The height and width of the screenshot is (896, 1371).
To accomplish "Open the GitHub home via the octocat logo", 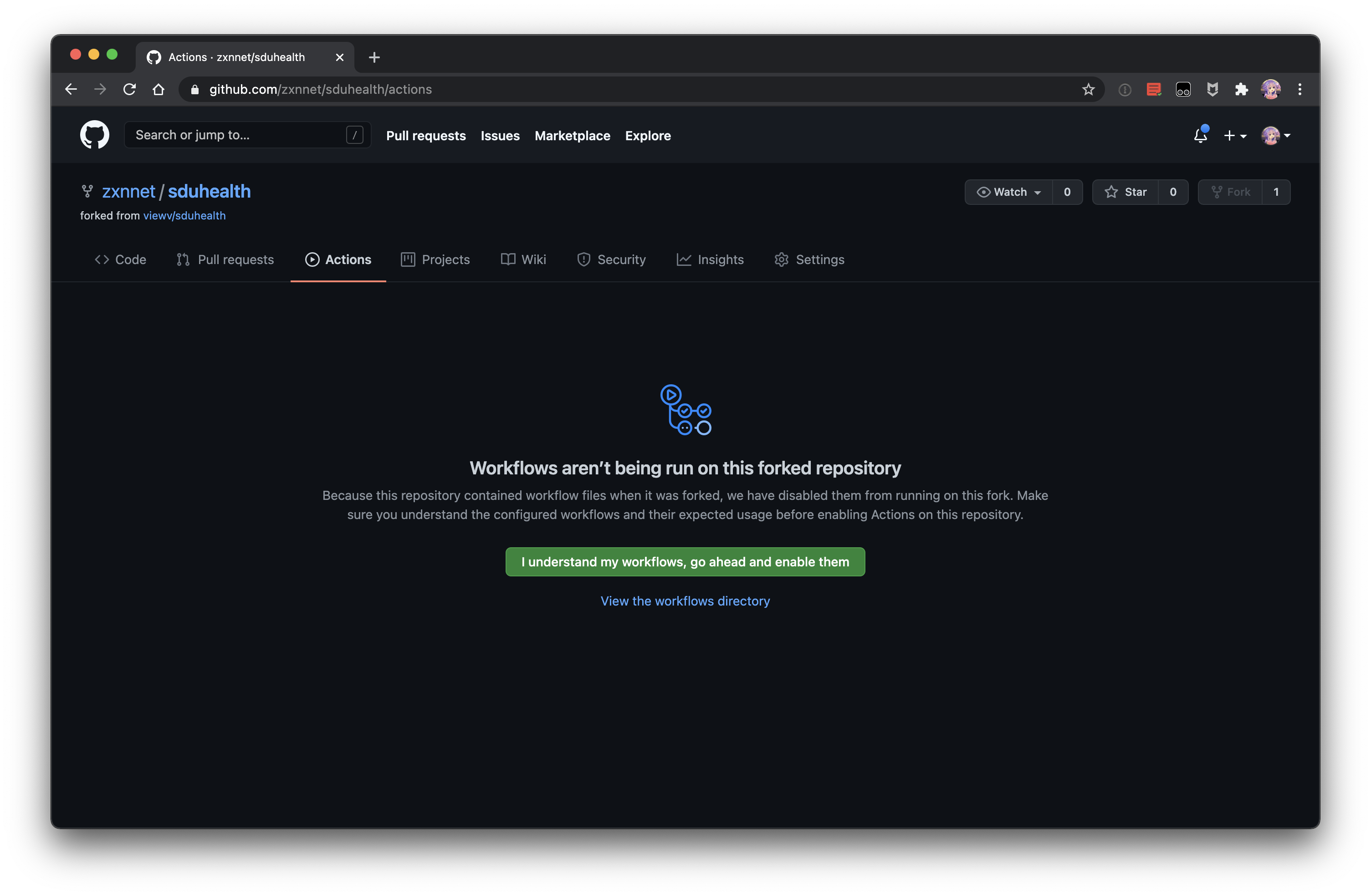I will click(x=94, y=135).
